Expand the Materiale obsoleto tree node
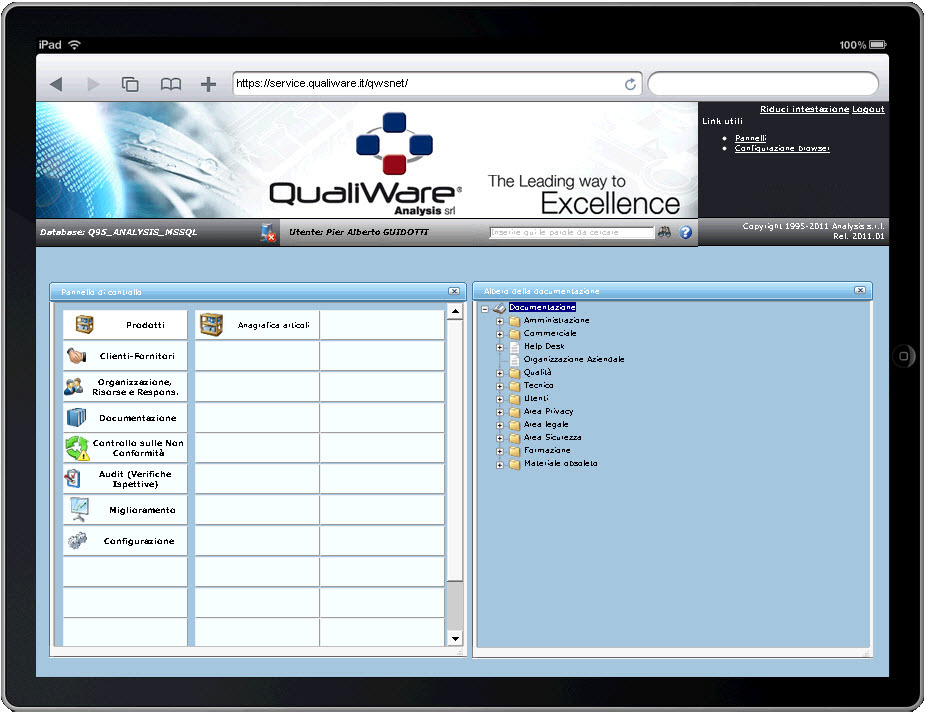 click(x=500, y=465)
